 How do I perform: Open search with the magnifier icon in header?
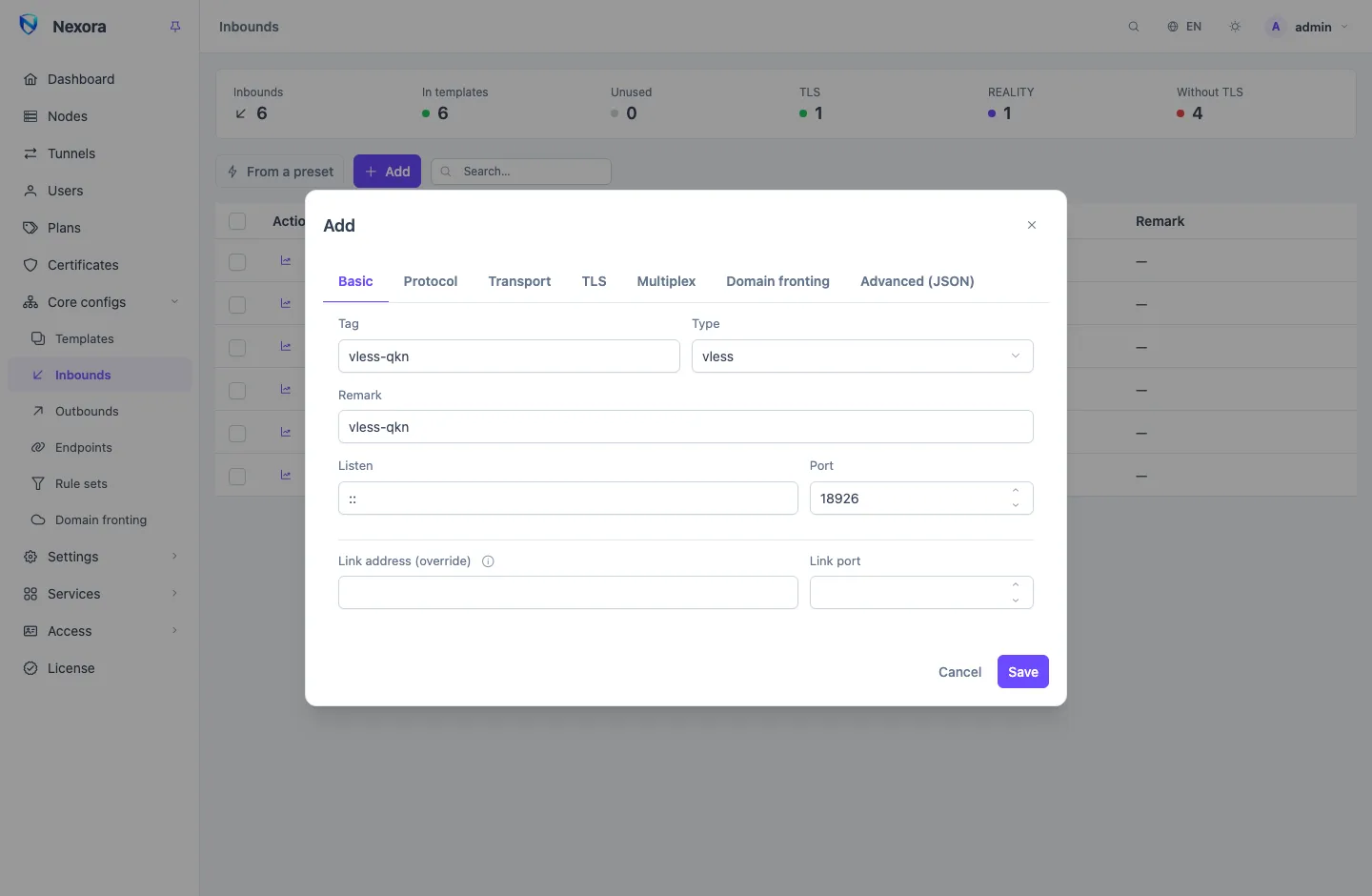[x=1134, y=27]
